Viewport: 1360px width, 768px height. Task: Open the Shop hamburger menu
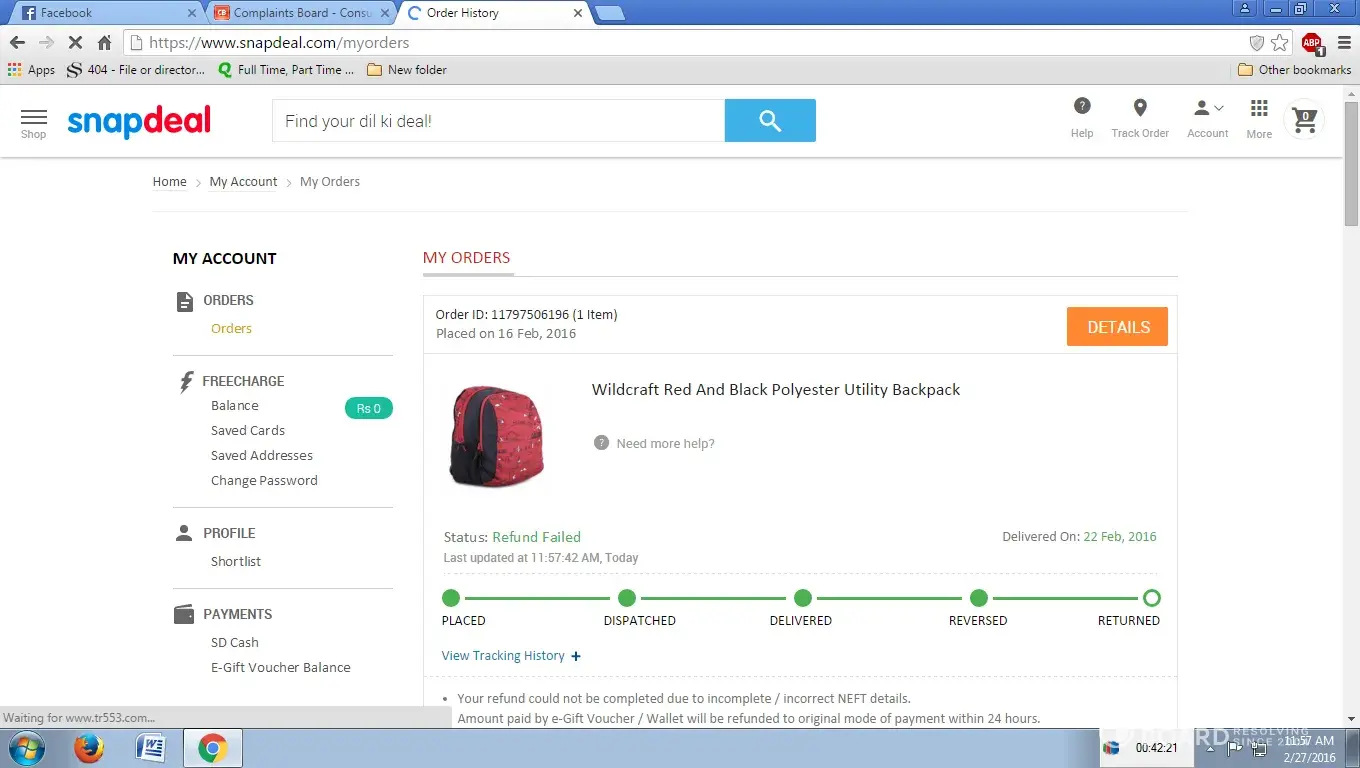(33, 122)
